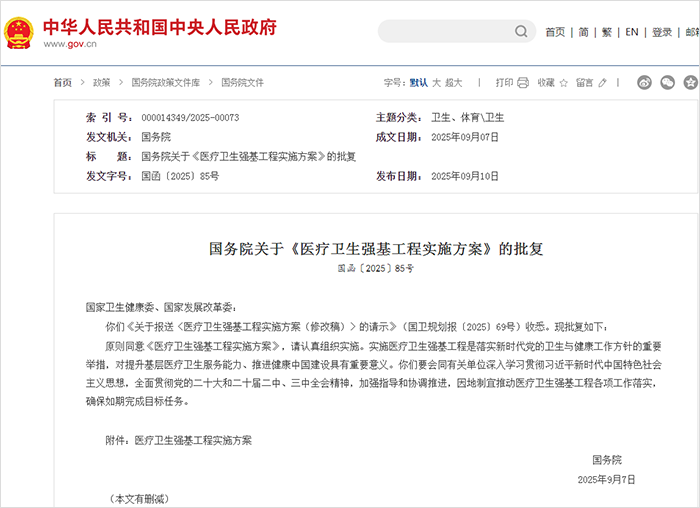Image resolution: width=700 pixels, height=508 pixels.
Task: Click the 国函〔2025〕85号 subtitle under heading
Action: [376, 268]
